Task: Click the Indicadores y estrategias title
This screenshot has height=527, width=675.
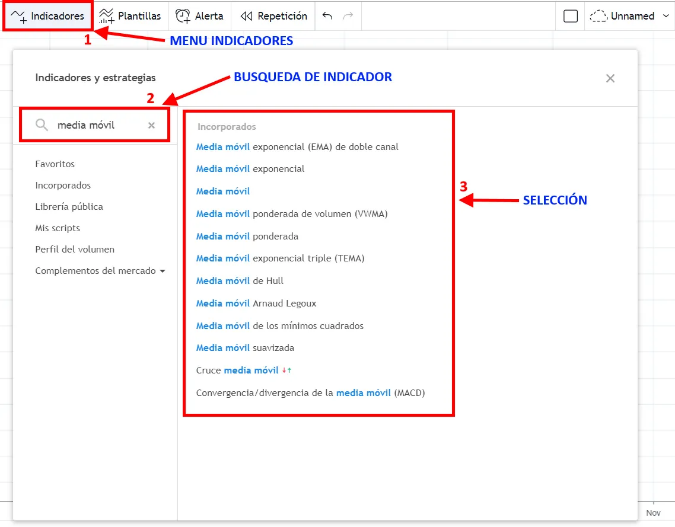Action: point(95,78)
